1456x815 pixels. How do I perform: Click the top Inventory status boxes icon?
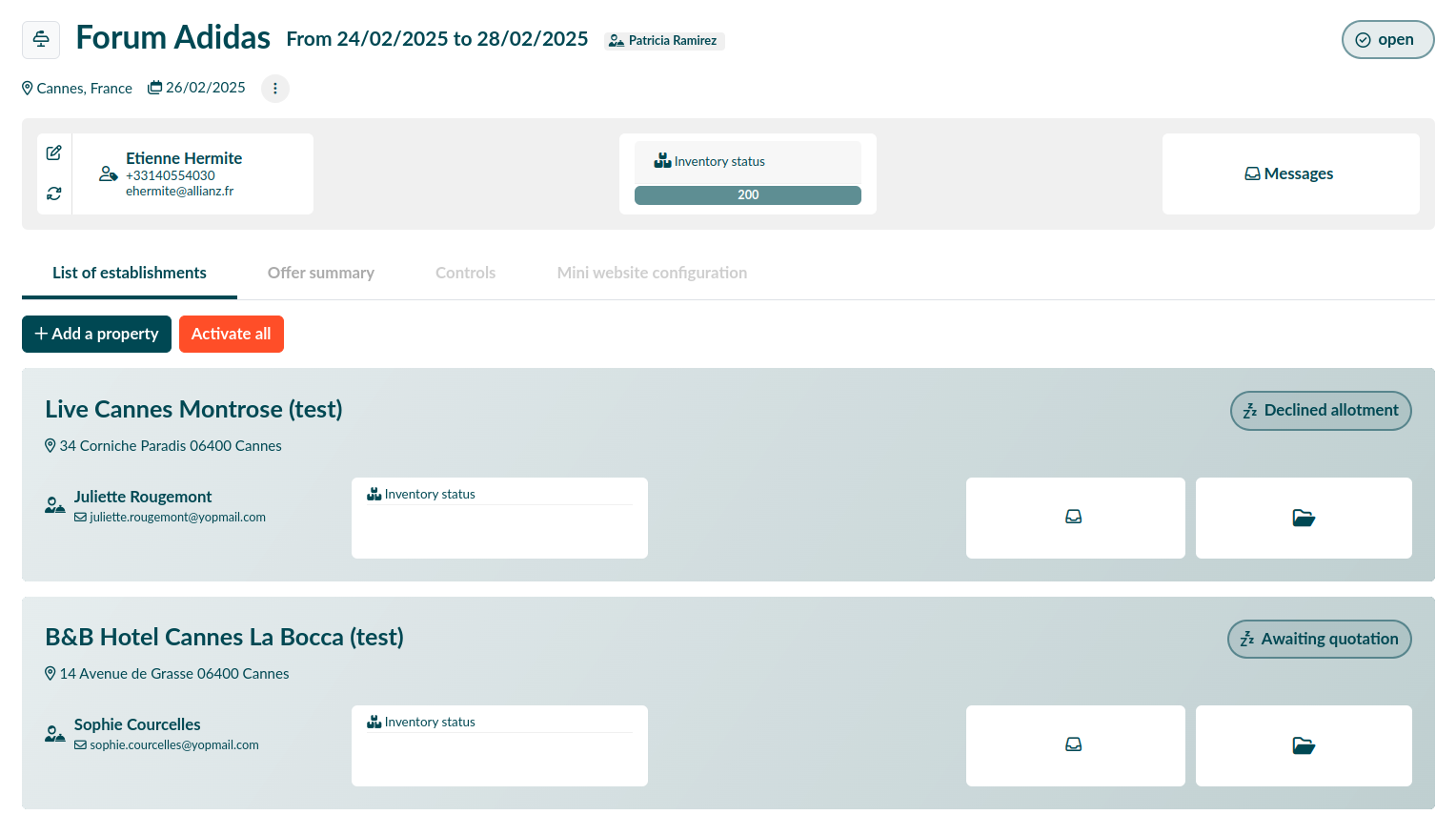(x=662, y=161)
